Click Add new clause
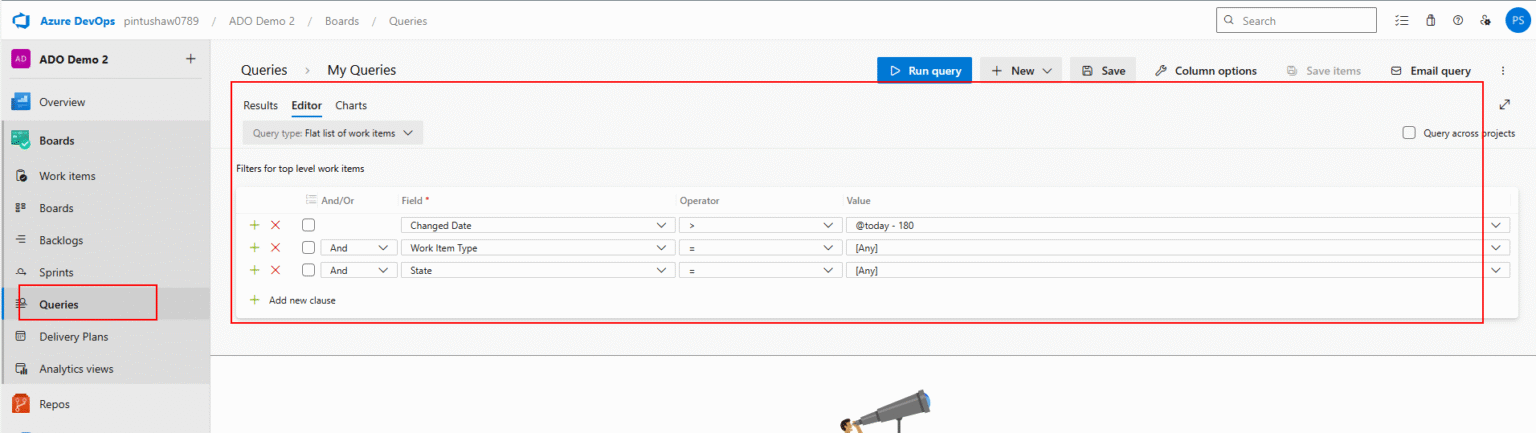Viewport: 1536px width, 433px height. (292, 300)
